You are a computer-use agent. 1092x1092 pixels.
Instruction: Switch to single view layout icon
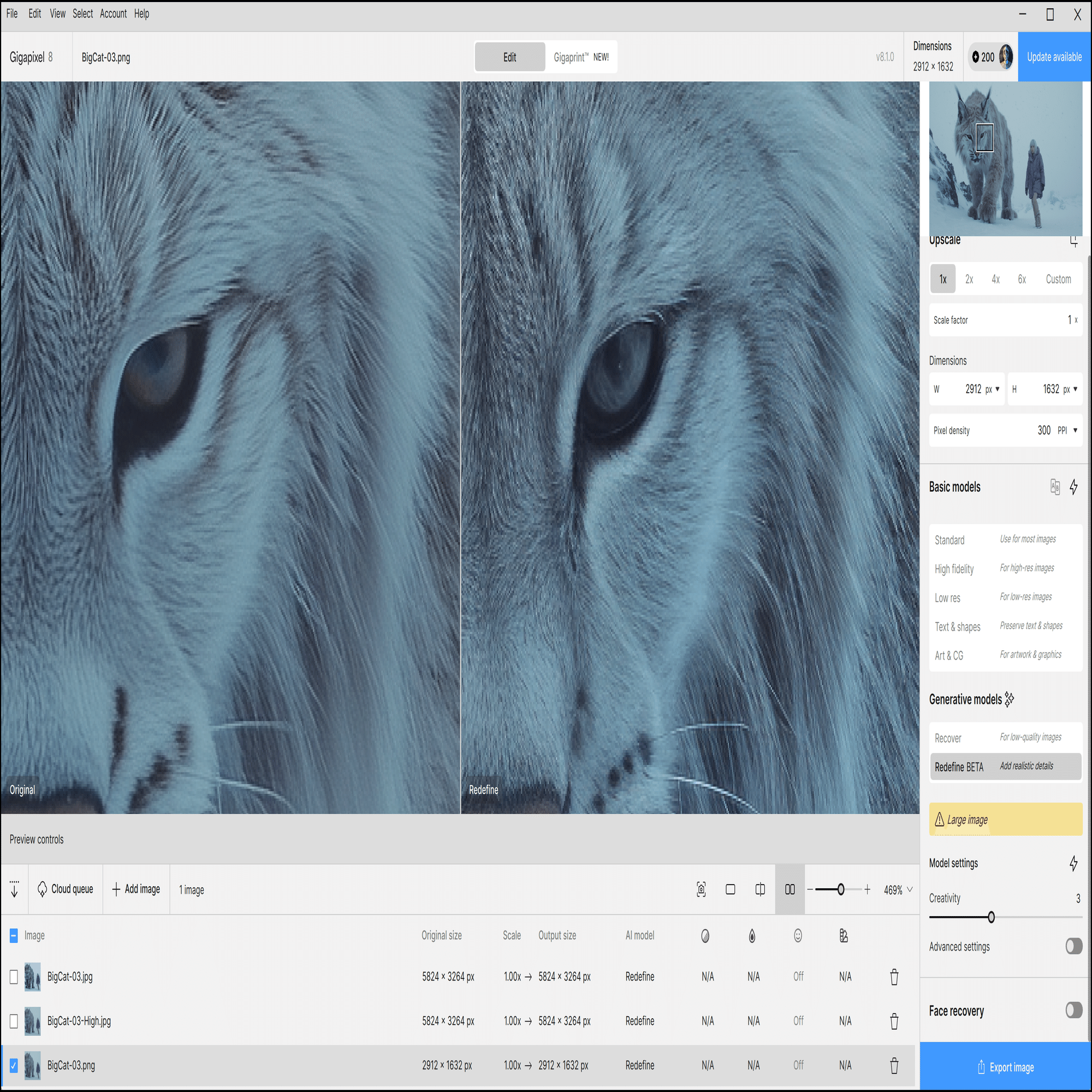(x=730, y=889)
